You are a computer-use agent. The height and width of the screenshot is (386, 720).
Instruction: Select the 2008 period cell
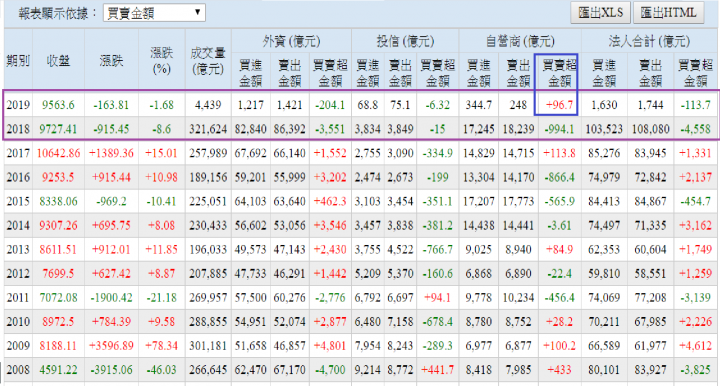pos(18,369)
